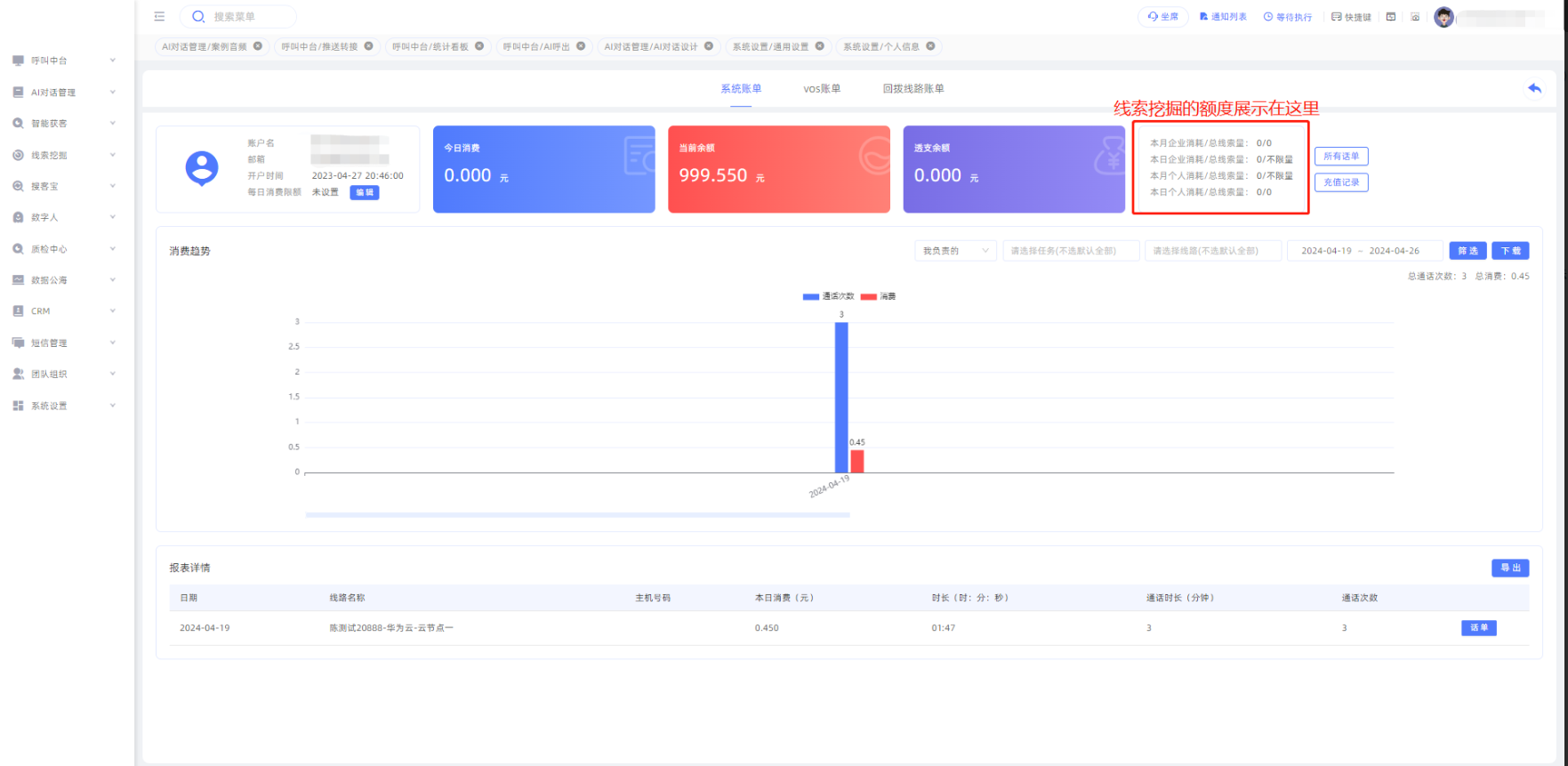The width and height of the screenshot is (1568, 766).
Task: Open the 请选择线路 line selector
Action: [1212, 251]
